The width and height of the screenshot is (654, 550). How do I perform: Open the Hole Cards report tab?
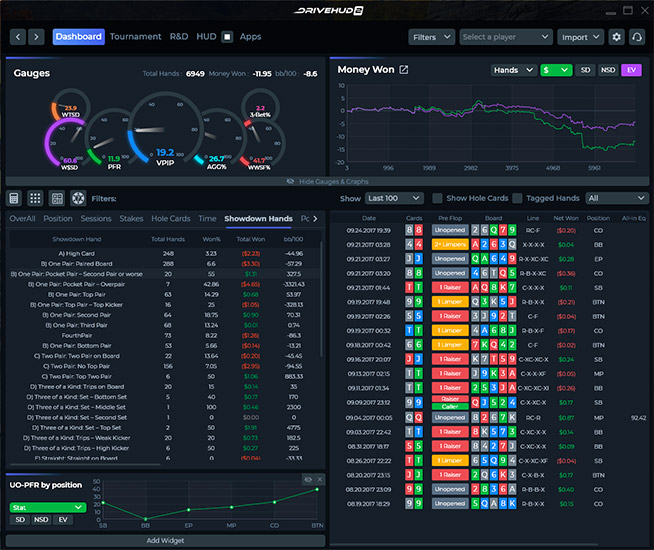(169, 218)
